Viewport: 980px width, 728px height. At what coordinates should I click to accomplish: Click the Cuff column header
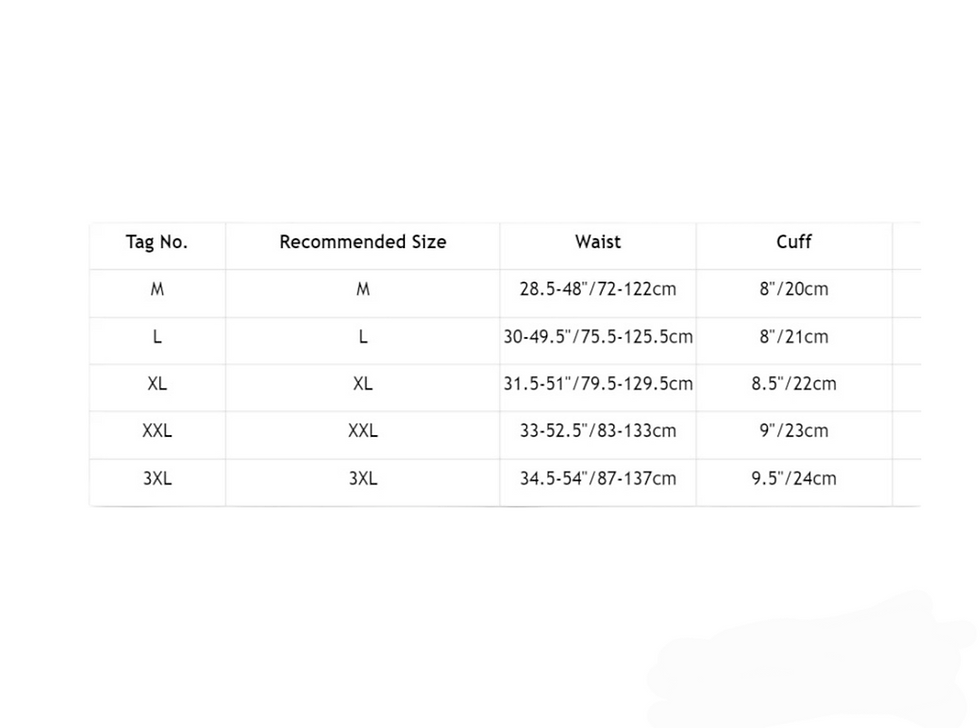point(794,242)
